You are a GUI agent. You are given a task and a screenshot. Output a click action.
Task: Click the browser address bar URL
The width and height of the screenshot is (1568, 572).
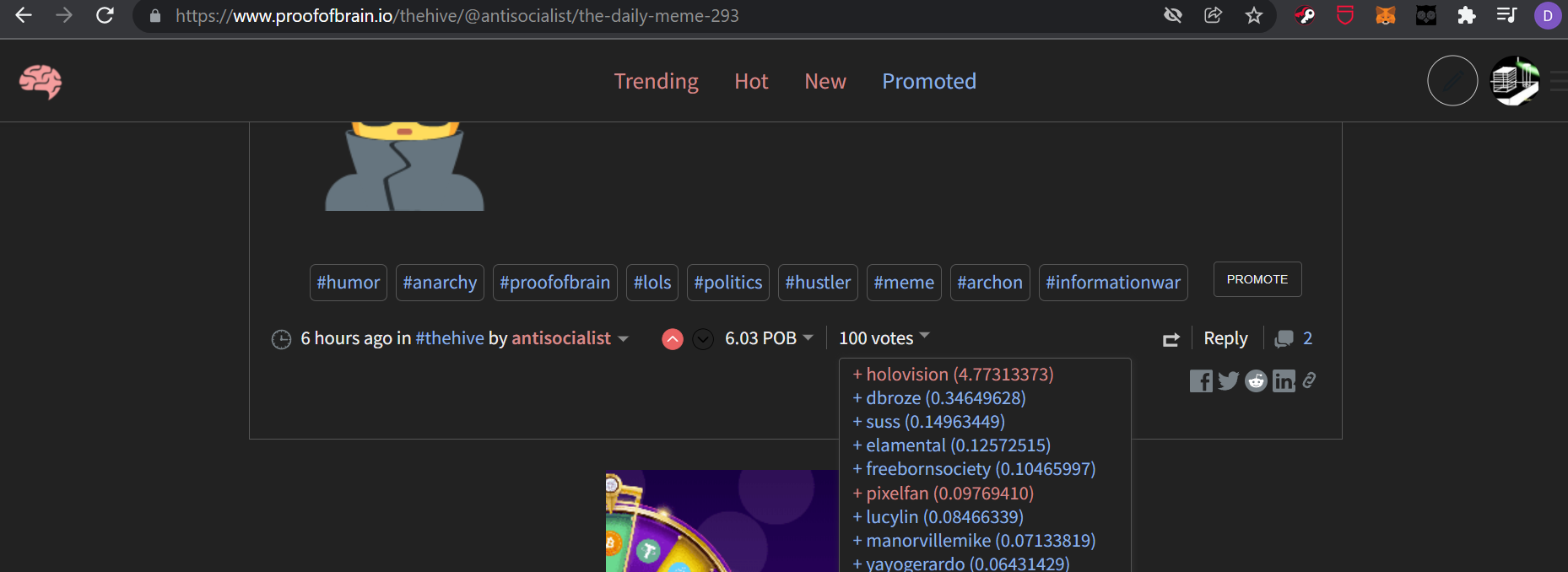point(457,16)
